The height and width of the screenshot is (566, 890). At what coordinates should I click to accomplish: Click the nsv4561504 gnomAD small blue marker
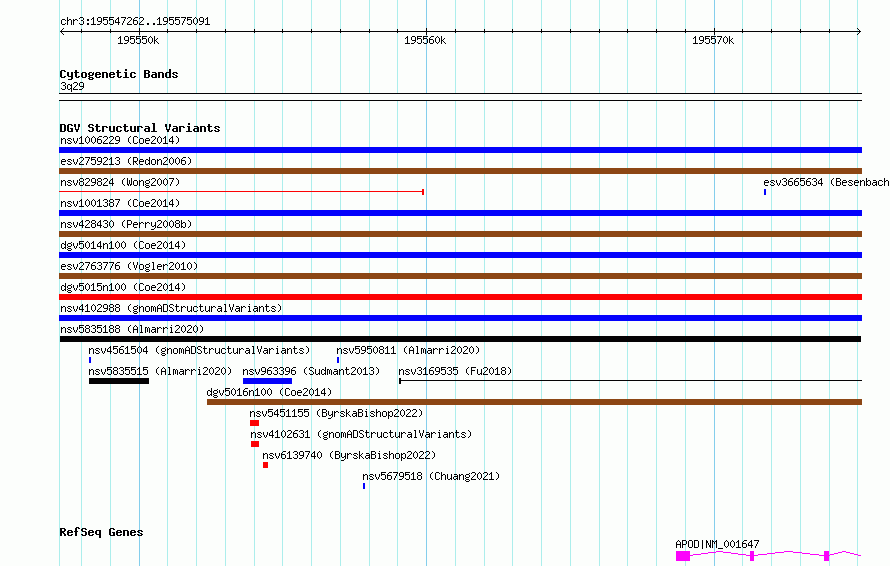(90, 360)
